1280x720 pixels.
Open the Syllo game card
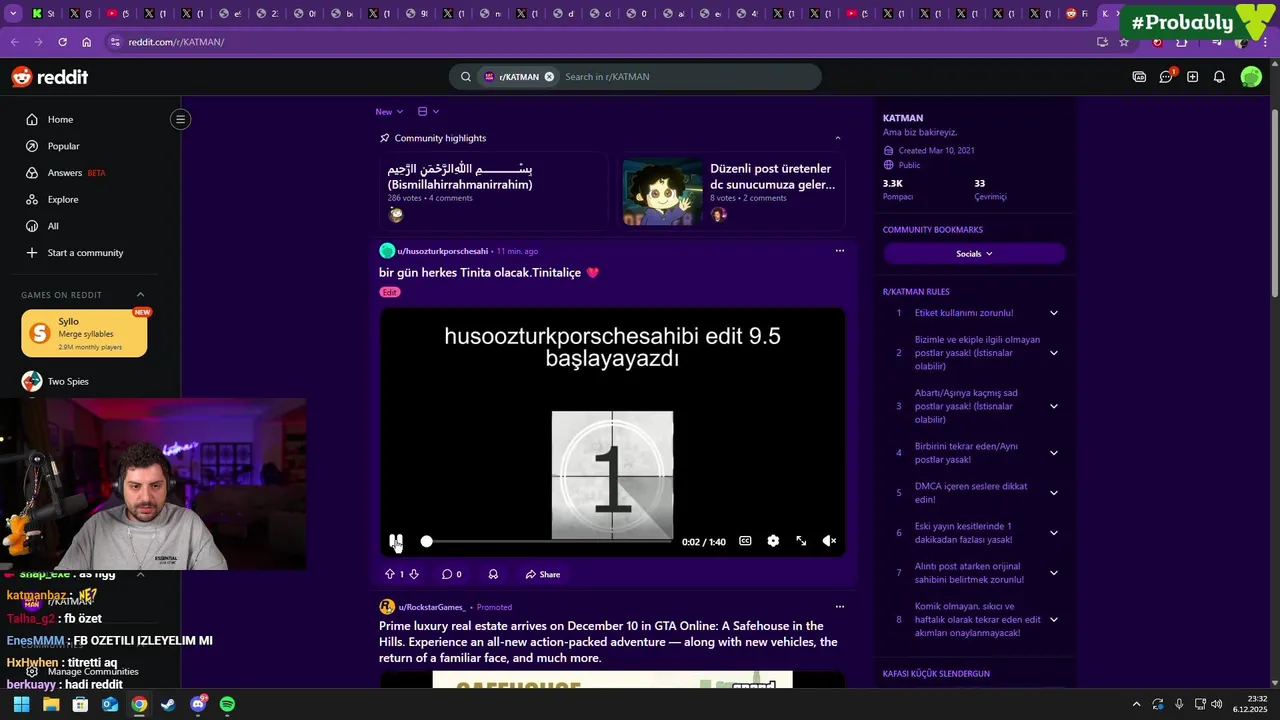coord(84,334)
